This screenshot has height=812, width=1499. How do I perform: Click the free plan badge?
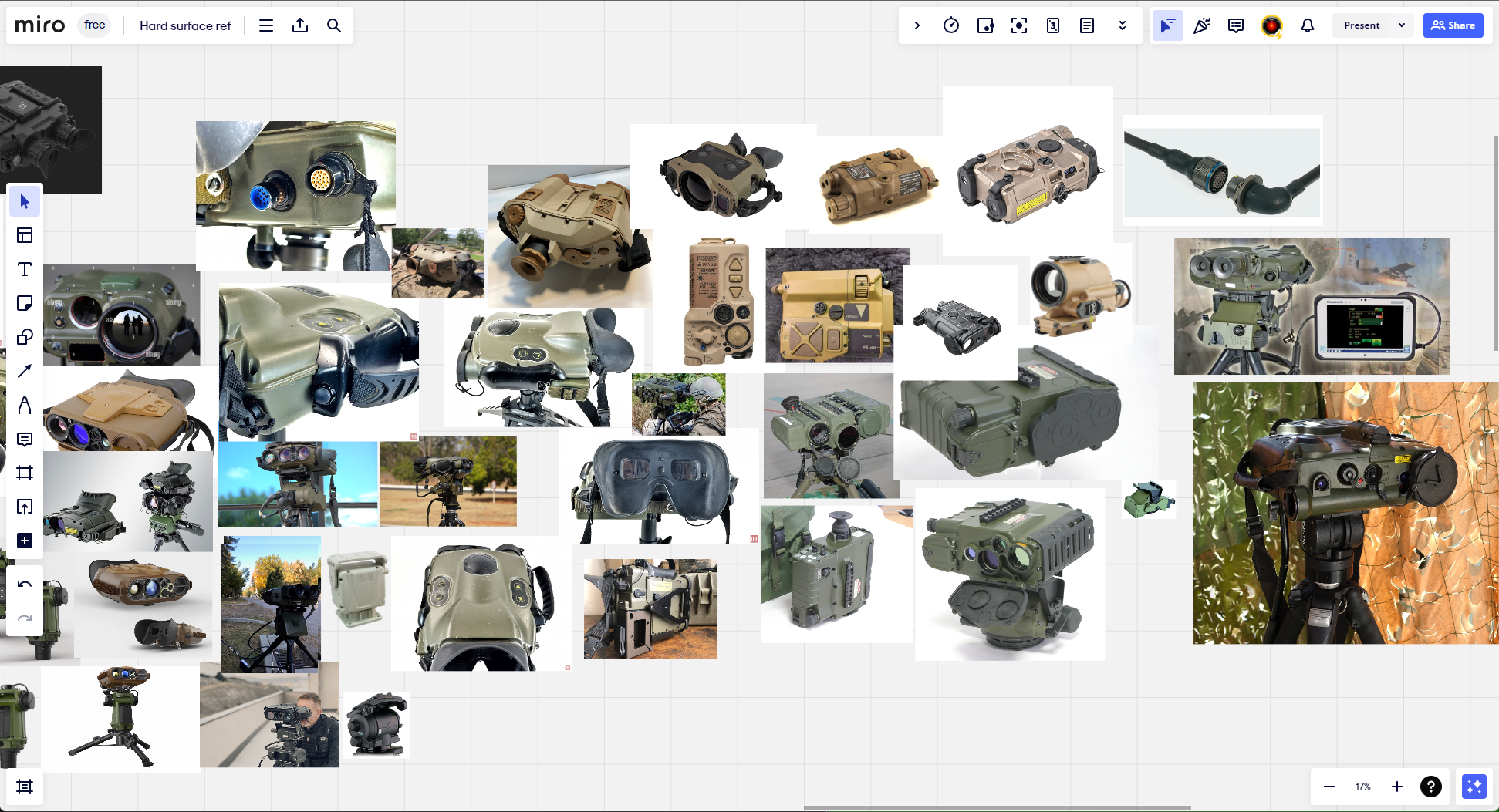tap(93, 25)
